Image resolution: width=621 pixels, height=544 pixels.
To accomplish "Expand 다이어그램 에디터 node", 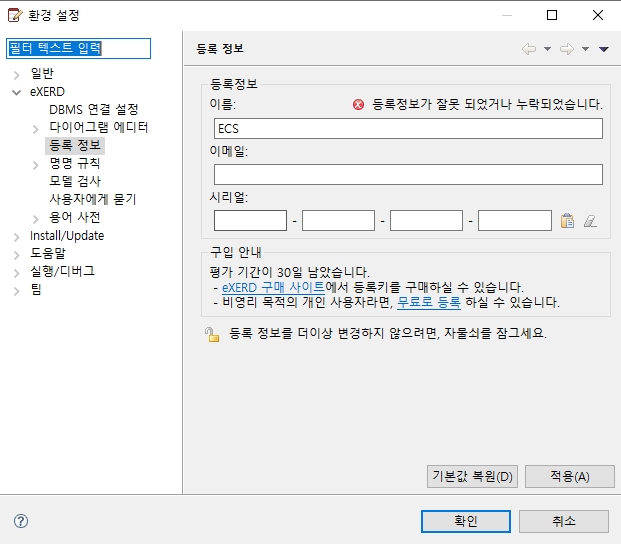I will tap(36, 129).
